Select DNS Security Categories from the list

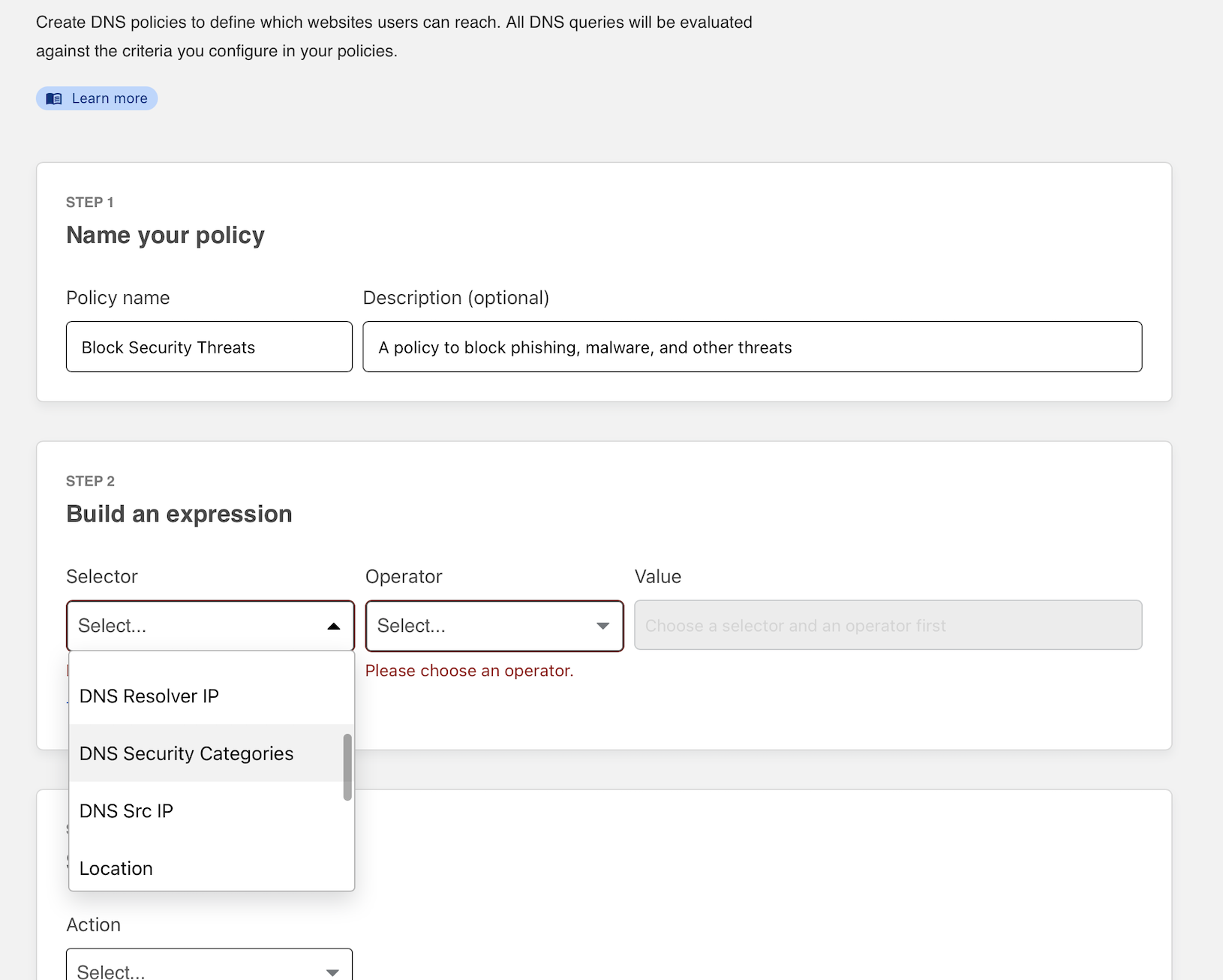[186, 753]
